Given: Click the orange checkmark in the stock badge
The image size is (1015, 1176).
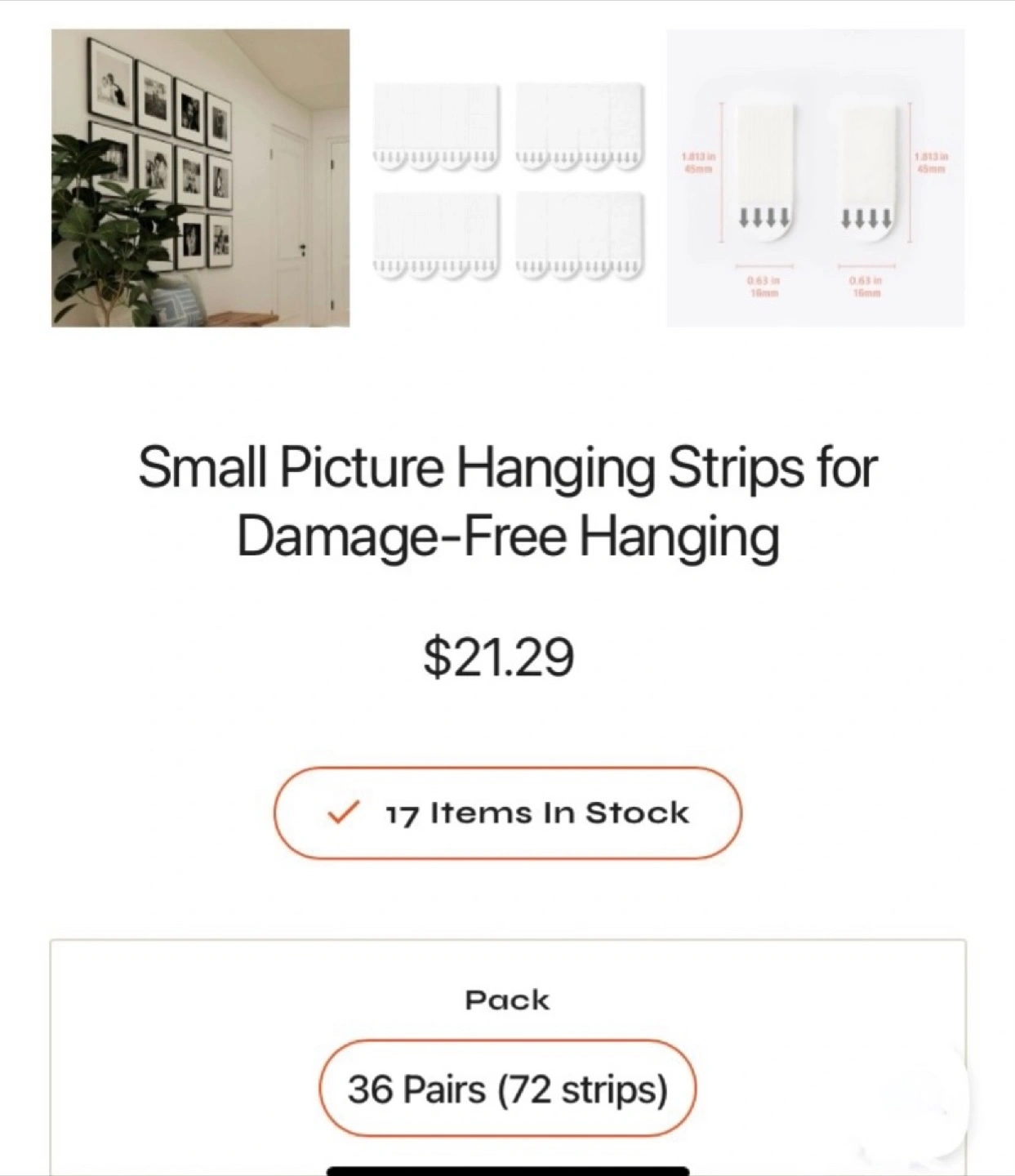Looking at the screenshot, I should 343,813.
